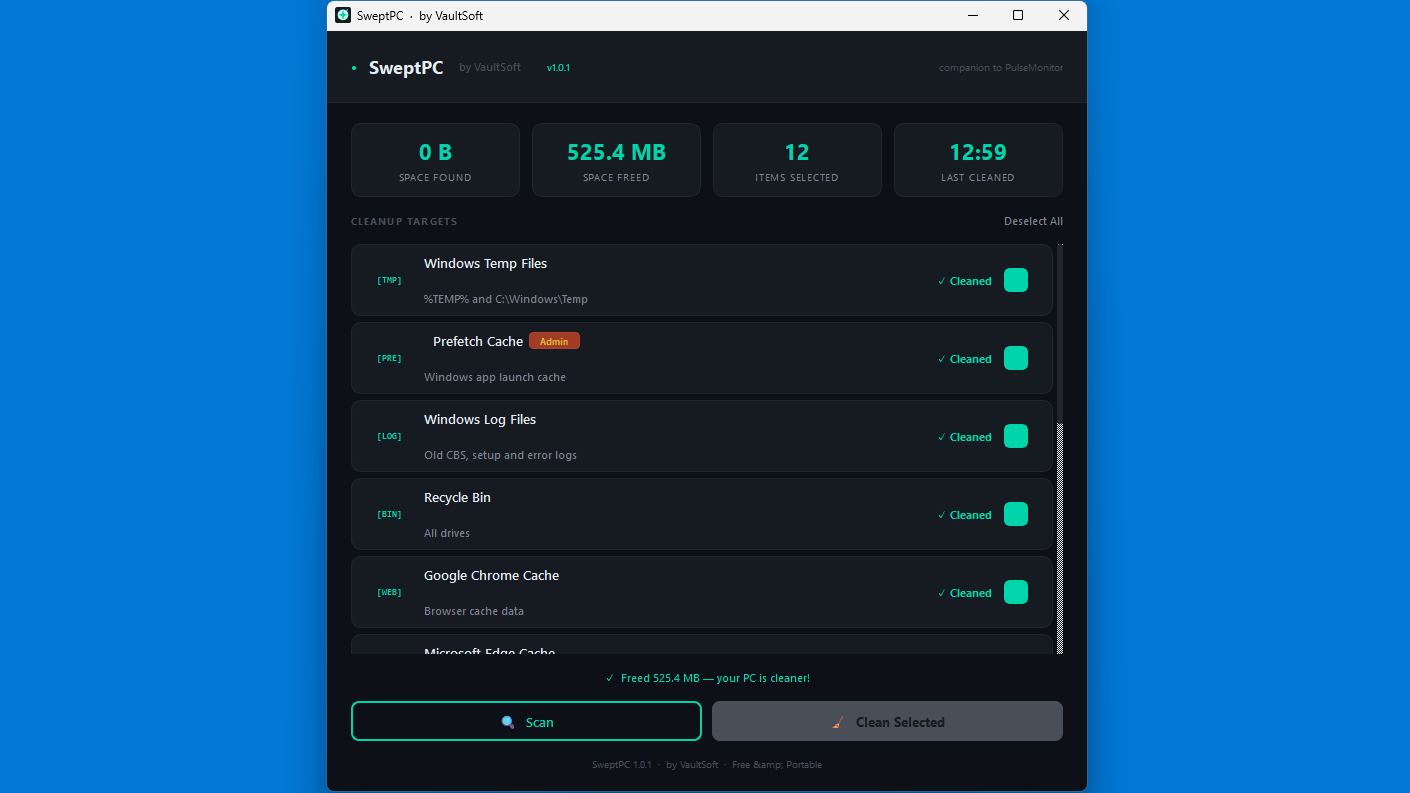Click the Cleaned status for Windows Temp Files
The width and height of the screenshot is (1410, 793).
point(965,281)
